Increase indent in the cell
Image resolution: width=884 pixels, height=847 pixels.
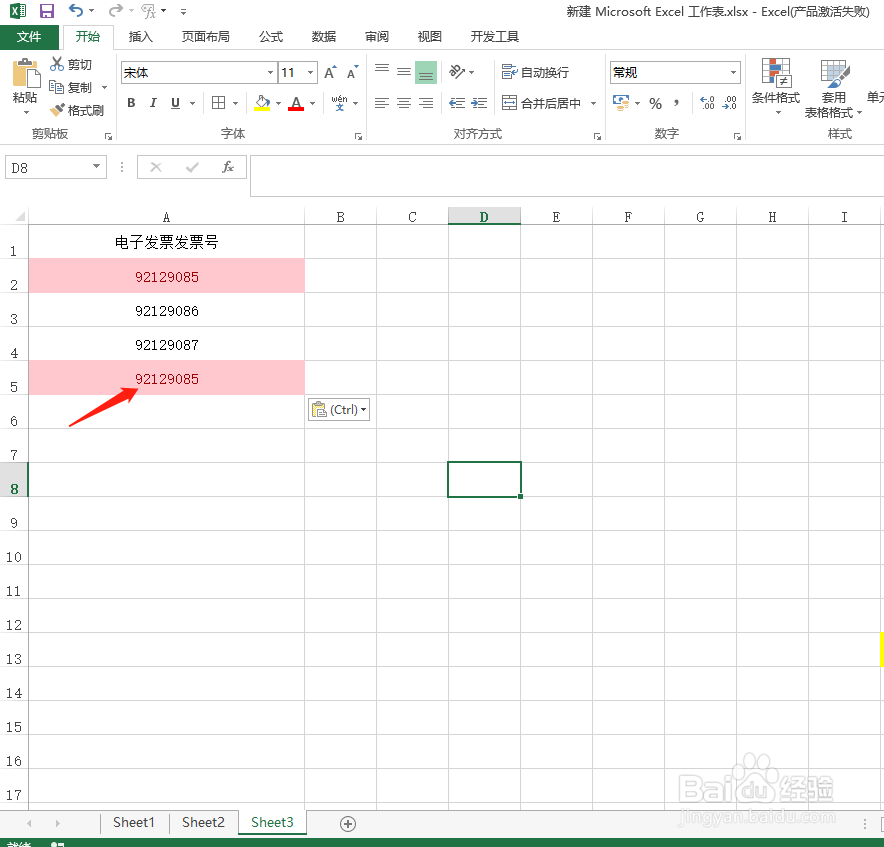[479, 103]
